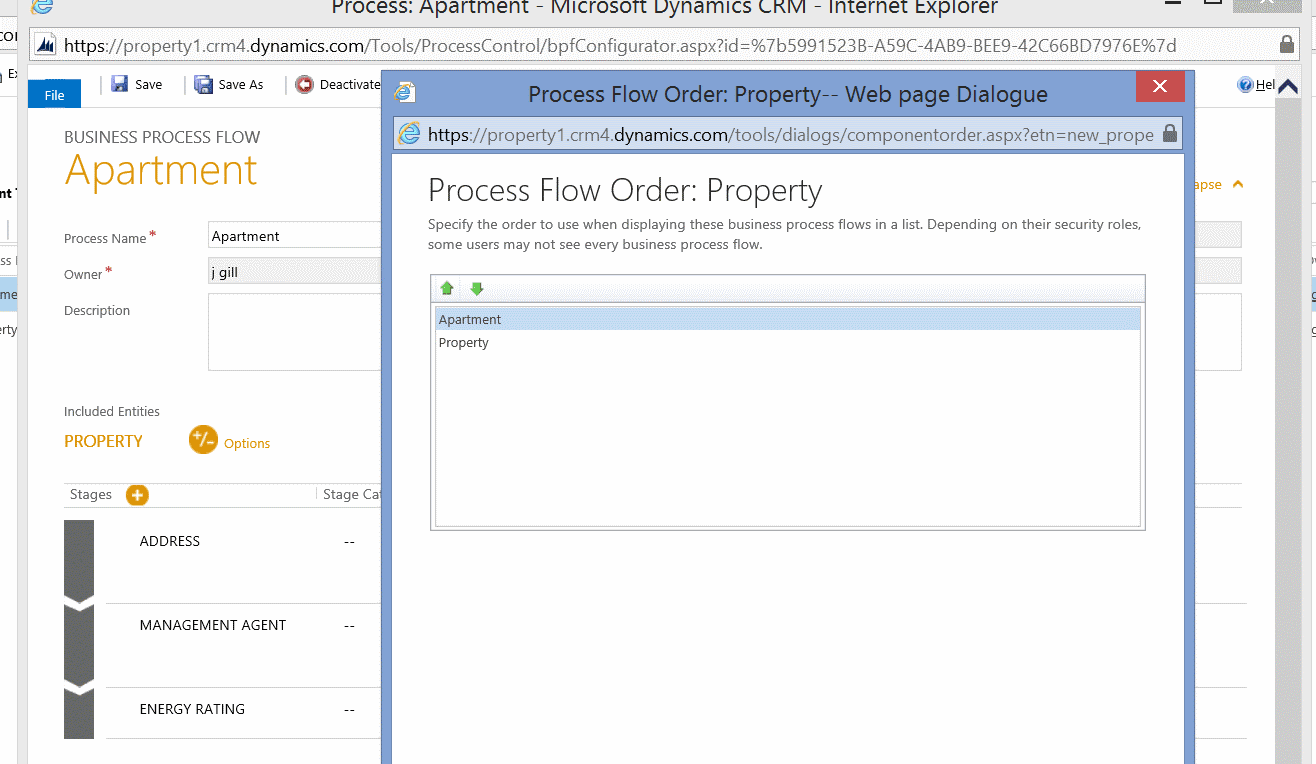Click the File tab in Apartment window
The image size is (1316, 764).
click(54, 95)
